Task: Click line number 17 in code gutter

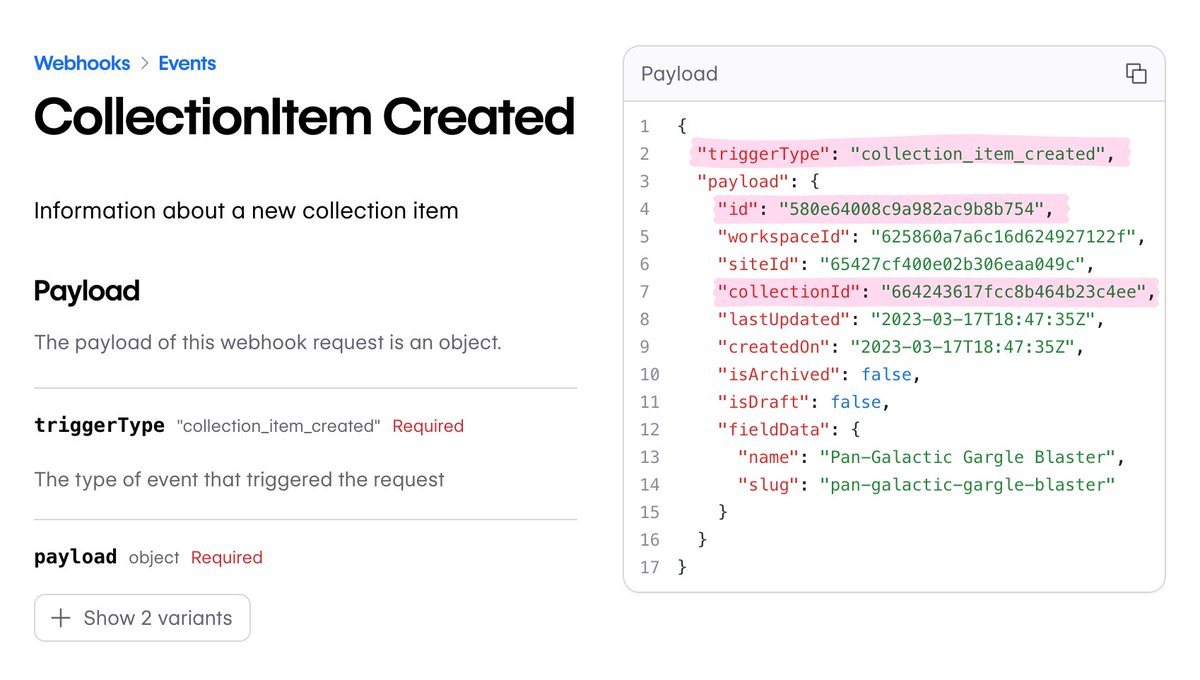Action: tap(650, 567)
